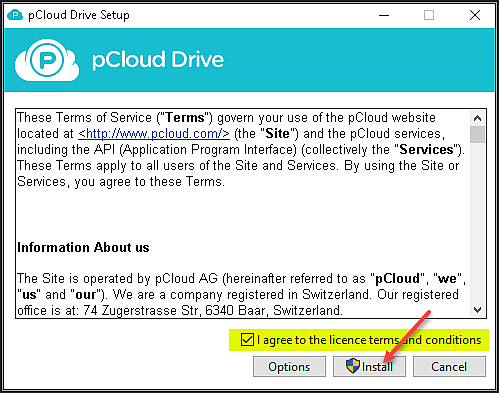Viewport: 499px width, 393px height.
Task: Click inside the Terms of Service text box
Action: 243,213
